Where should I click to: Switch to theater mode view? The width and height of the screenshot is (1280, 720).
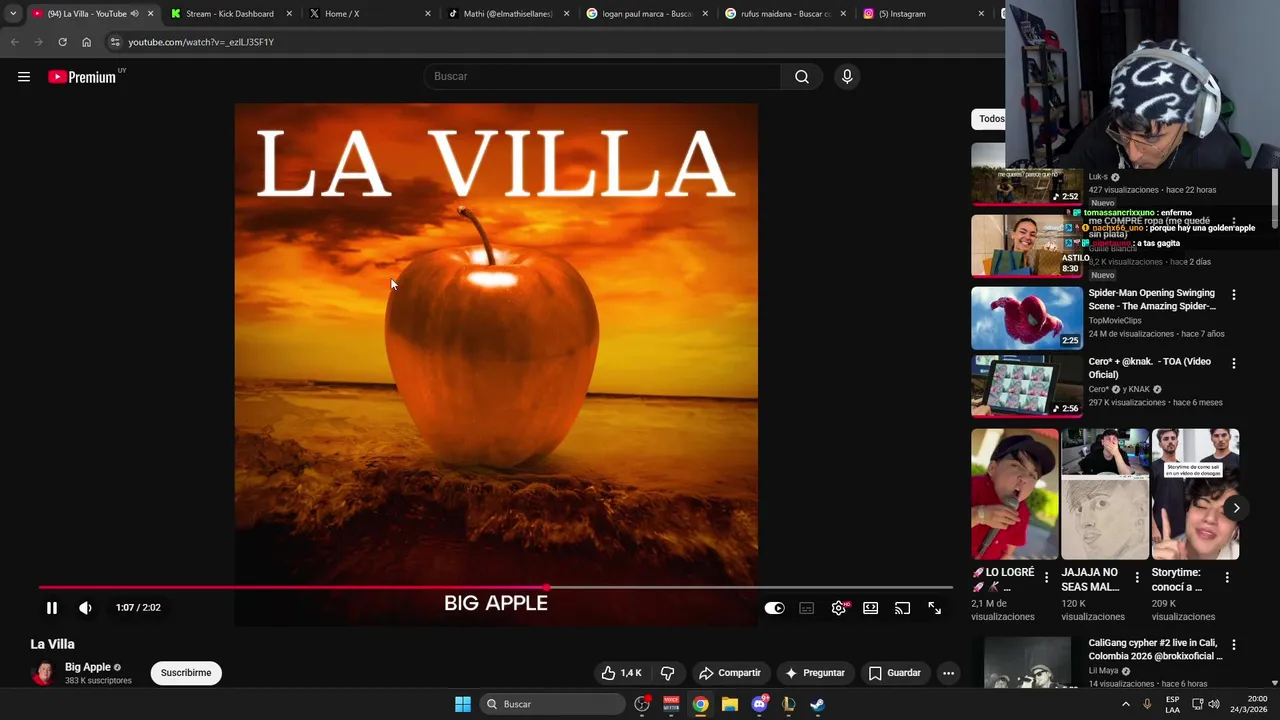pos(871,608)
